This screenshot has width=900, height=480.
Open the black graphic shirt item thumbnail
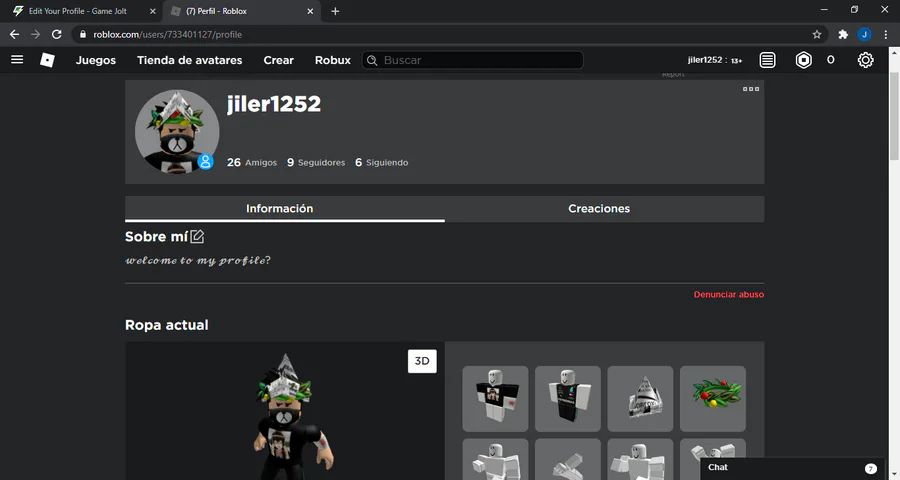coord(495,398)
